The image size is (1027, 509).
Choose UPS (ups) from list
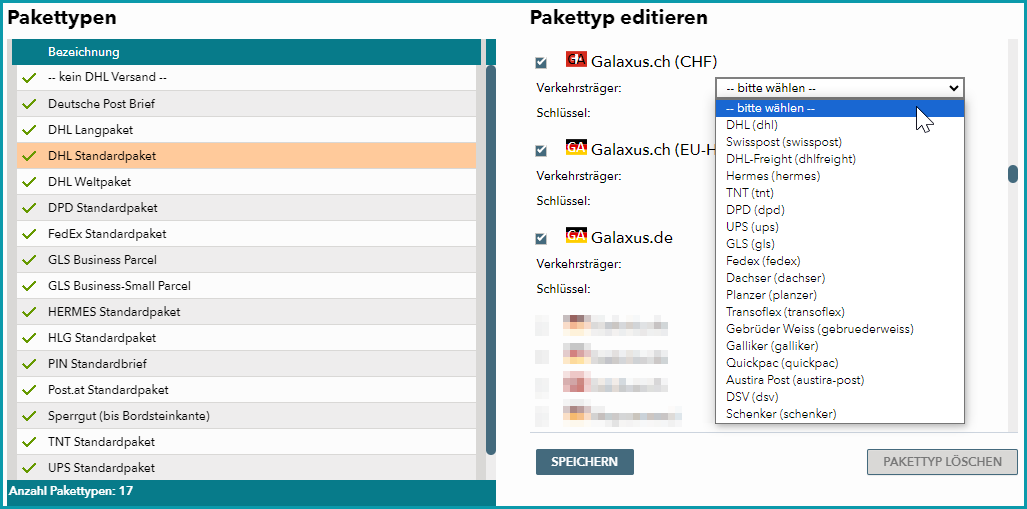click(x=840, y=227)
